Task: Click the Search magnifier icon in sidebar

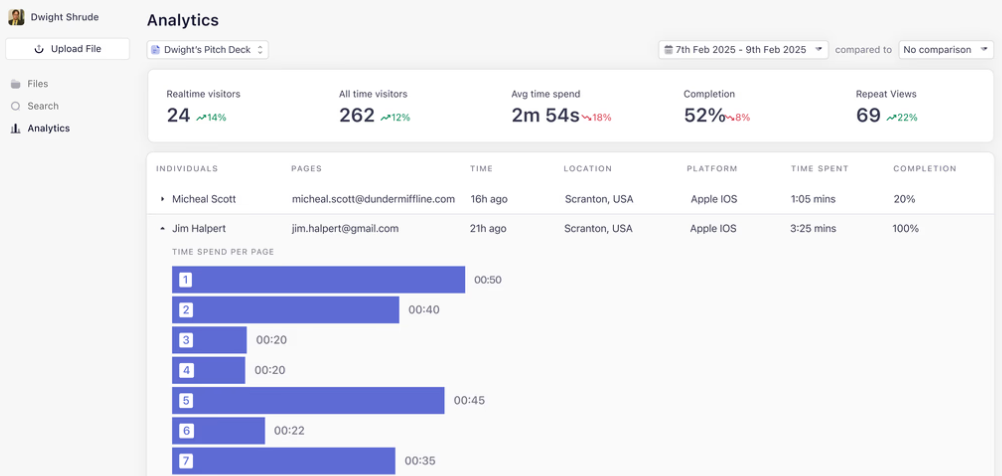Action: coord(16,106)
